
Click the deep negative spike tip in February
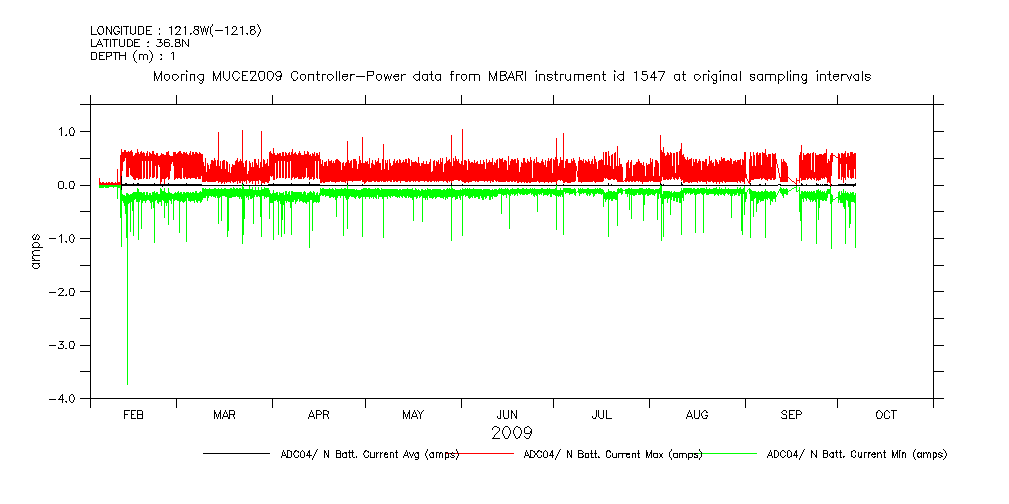pos(127,383)
